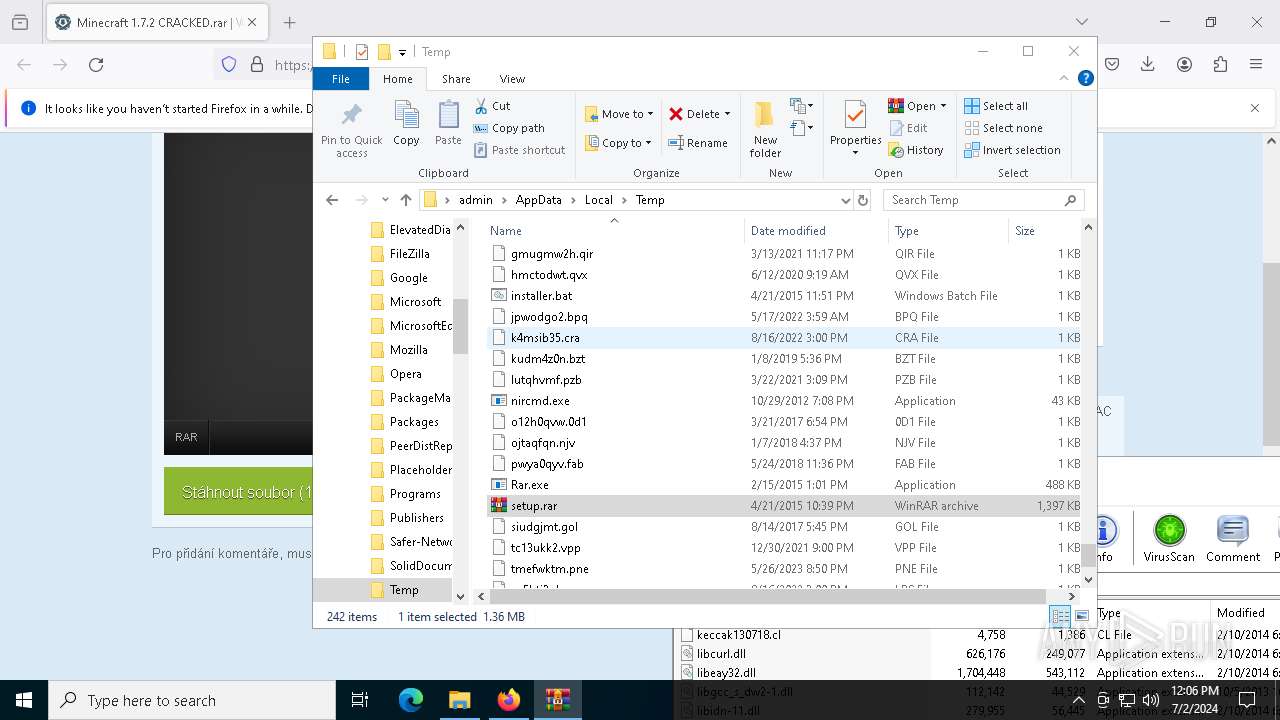This screenshot has width=1280, height=720.
Task: Open Explorer Help question mark icon
Action: click(x=1085, y=78)
